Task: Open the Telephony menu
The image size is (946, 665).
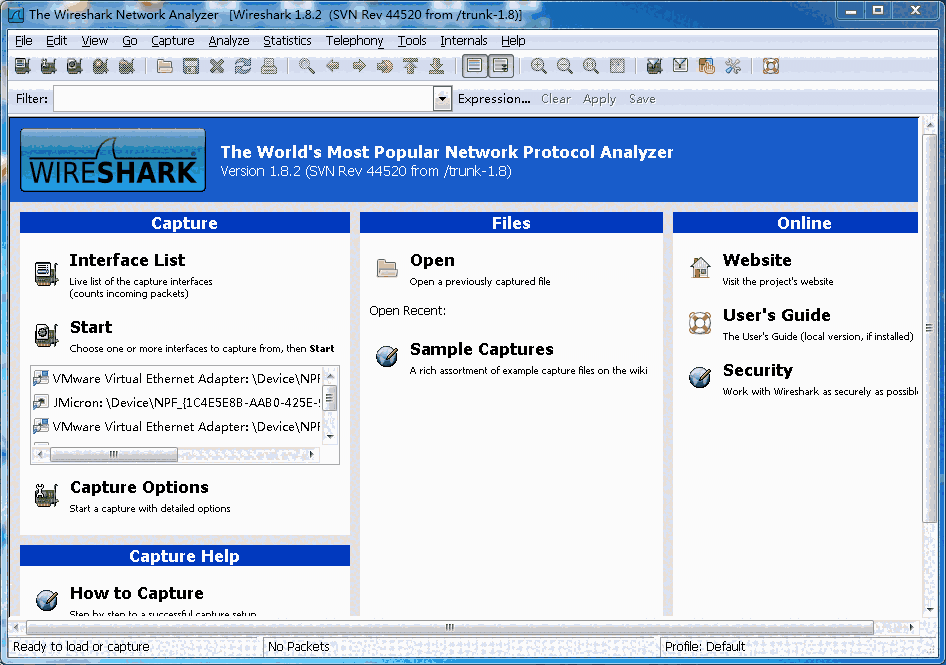Action: (354, 41)
